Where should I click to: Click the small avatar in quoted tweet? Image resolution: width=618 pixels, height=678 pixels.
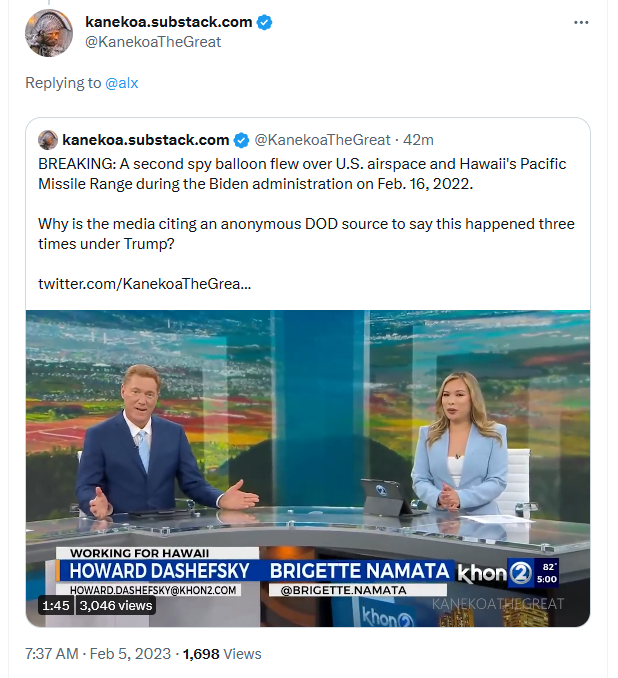48,140
